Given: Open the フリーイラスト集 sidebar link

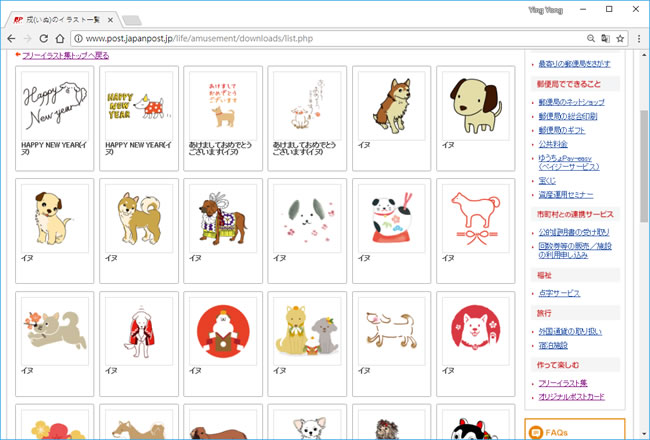Looking at the screenshot, I should coord(563,383).
